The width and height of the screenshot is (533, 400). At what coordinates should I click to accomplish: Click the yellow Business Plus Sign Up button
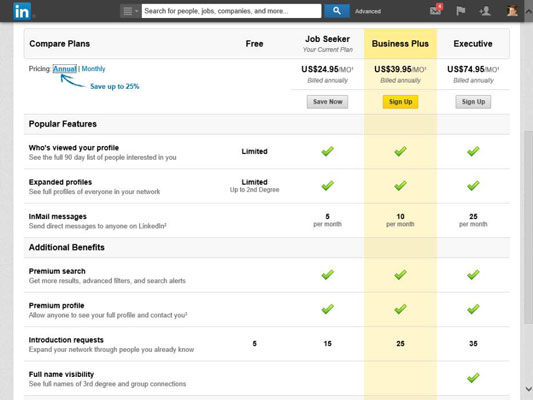(400, 102)
